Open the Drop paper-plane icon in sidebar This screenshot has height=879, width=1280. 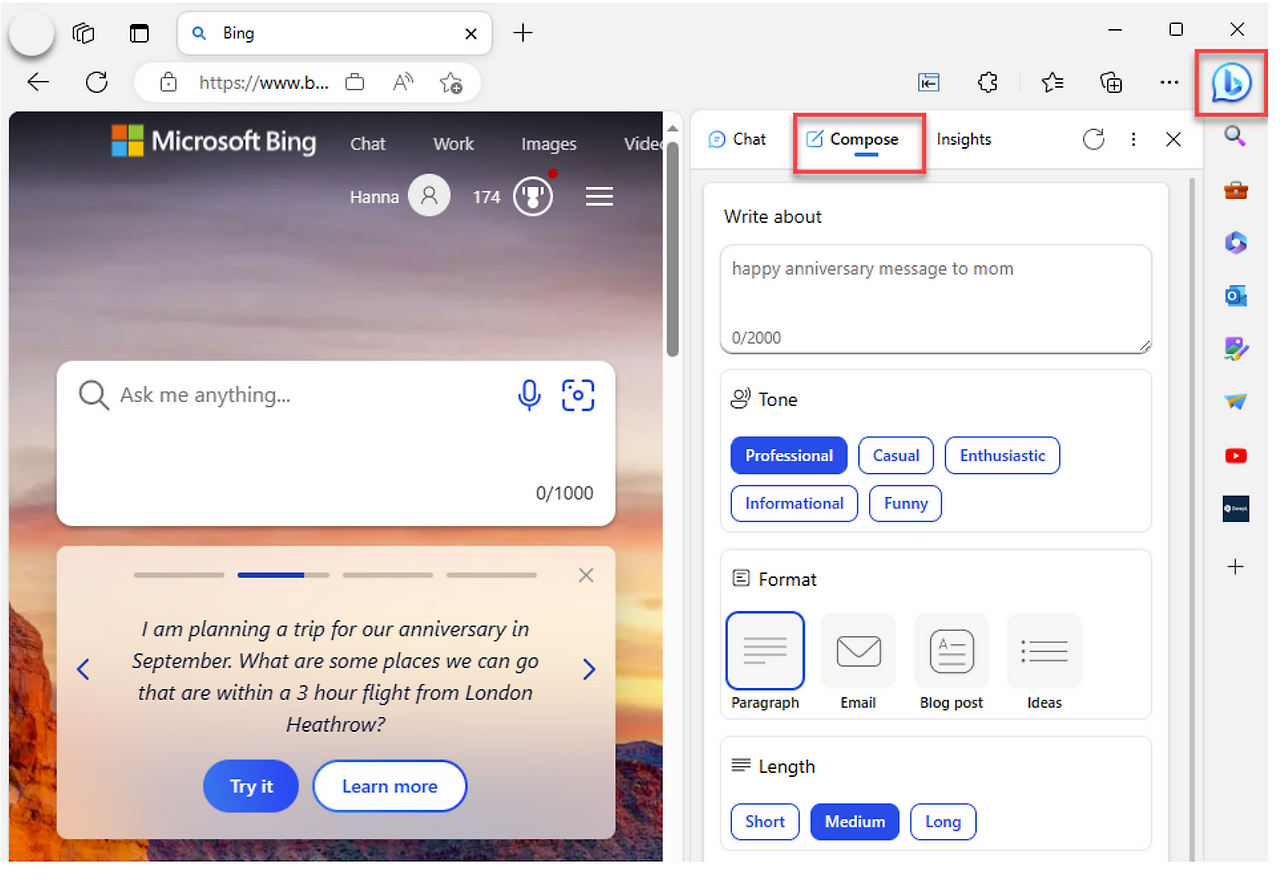point(1236,402)
